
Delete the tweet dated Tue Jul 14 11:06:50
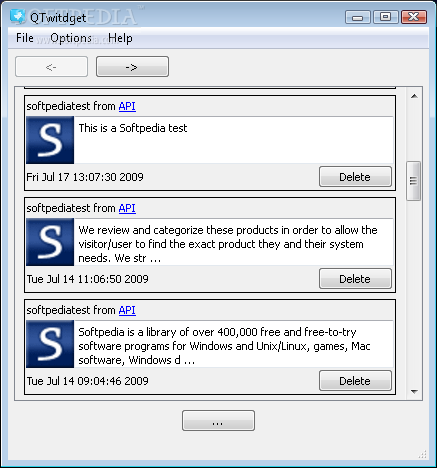click(355, 279)
